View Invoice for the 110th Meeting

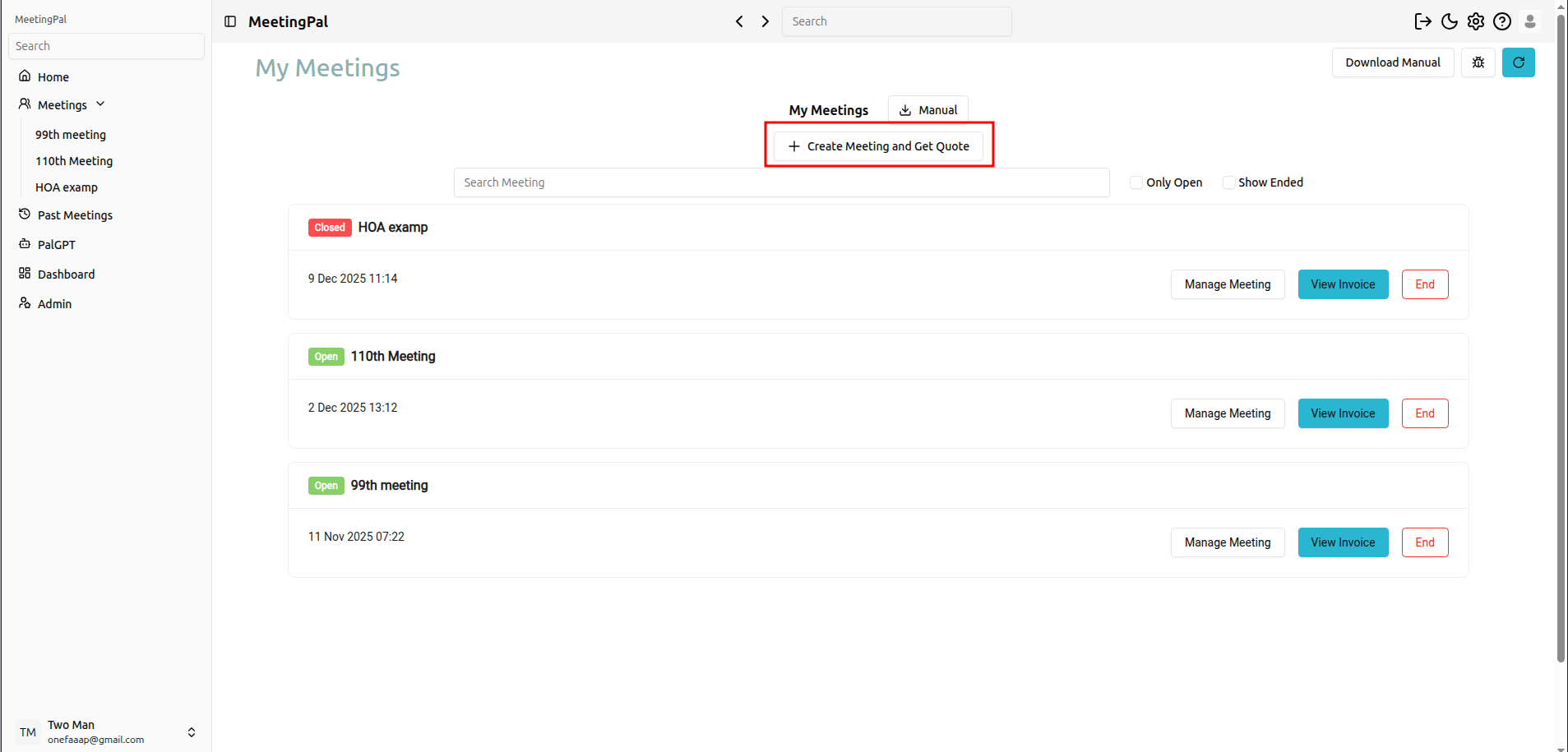pos(1342,413)
